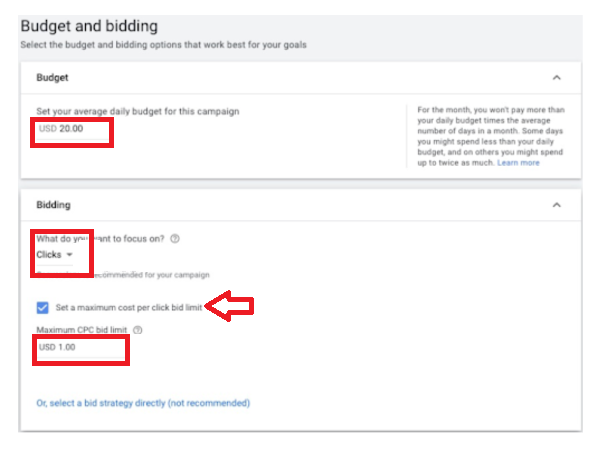This screenshot has height=451, width=606.
Task: Click the "want to focus on?" question text
Action: [x=129, y=239]
